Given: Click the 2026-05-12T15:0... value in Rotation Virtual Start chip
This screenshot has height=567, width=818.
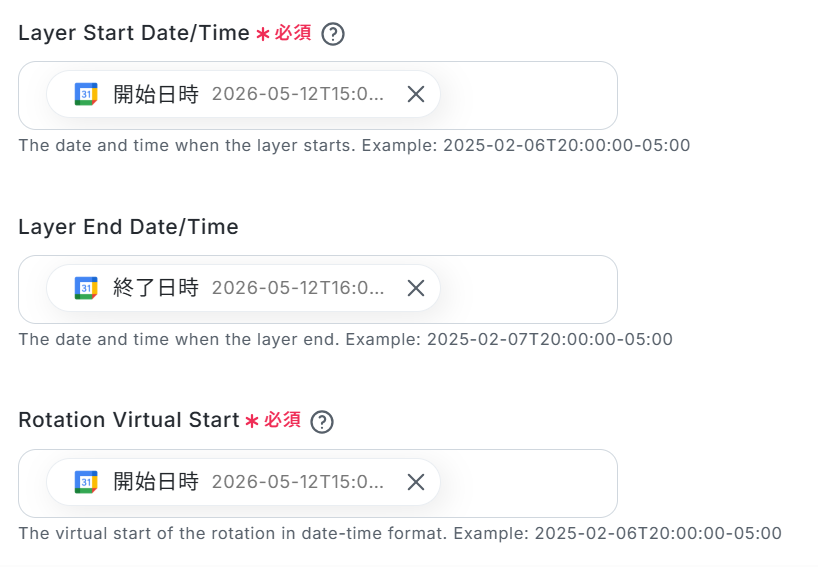Looking at the screenshot, I should 298,482.
